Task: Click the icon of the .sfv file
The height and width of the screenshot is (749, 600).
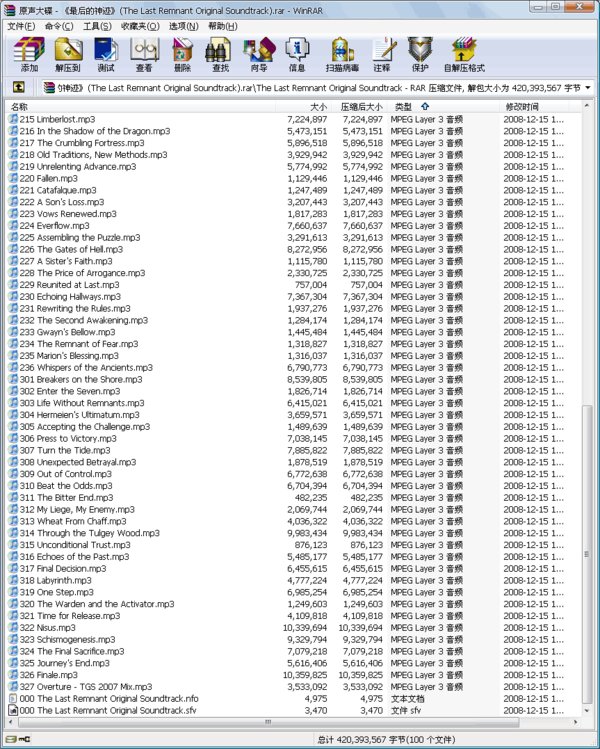Action: coord(13,710)
